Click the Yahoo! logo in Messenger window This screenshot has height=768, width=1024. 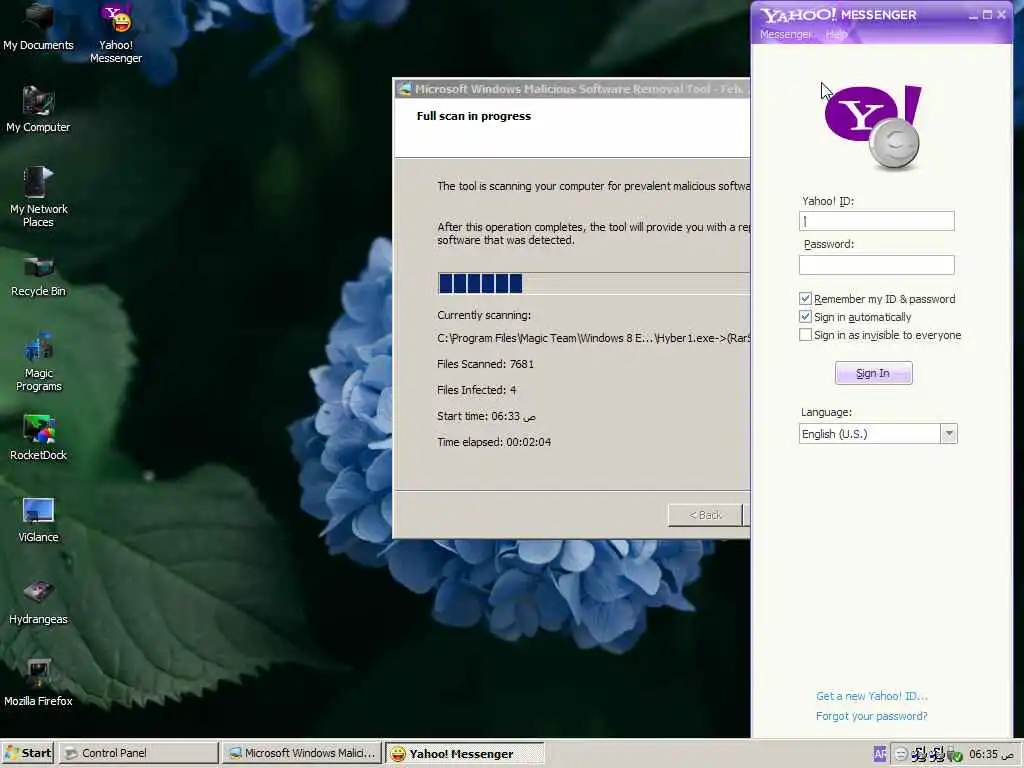point(874,125)
